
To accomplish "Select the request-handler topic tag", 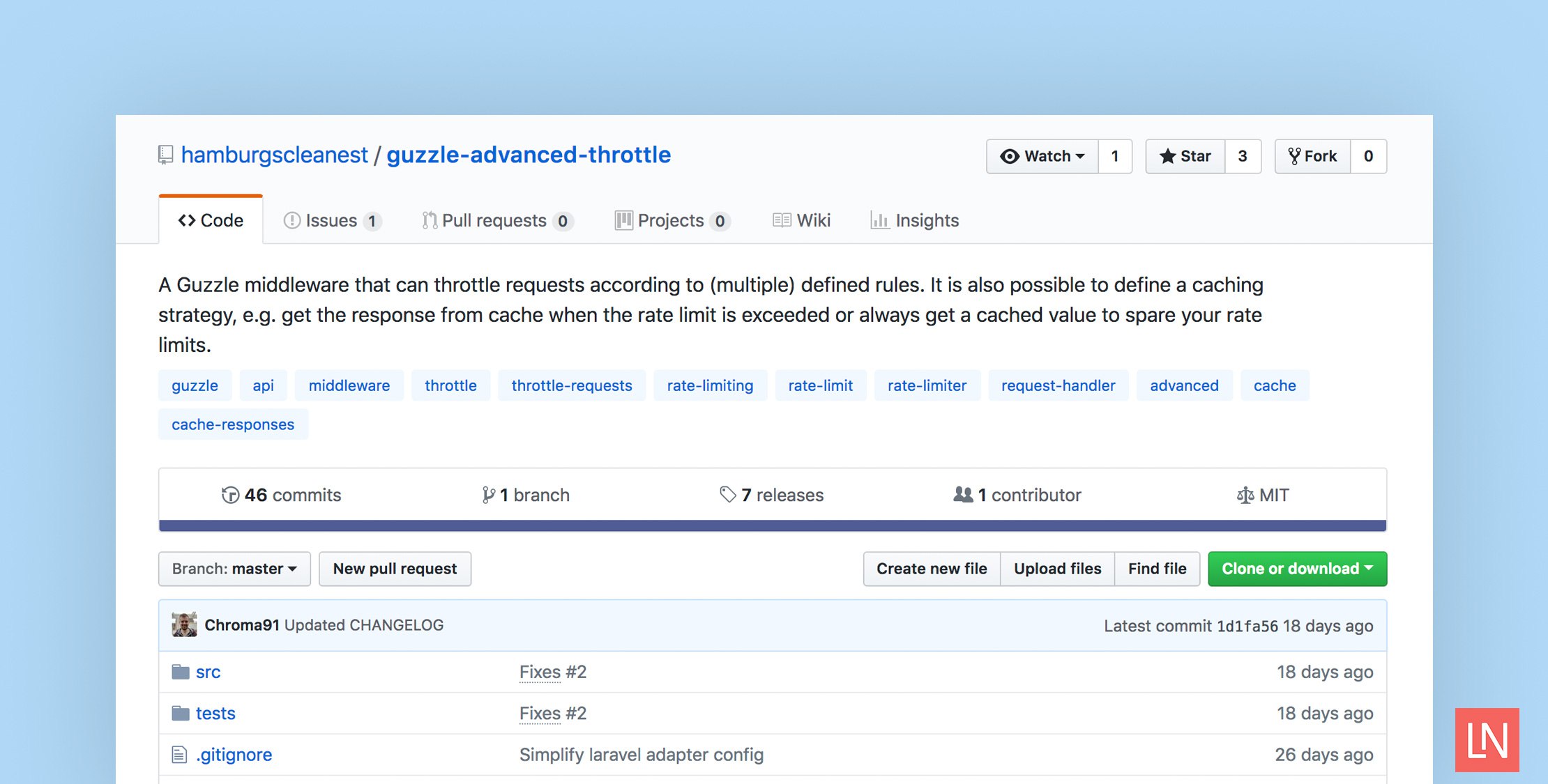I will [x=1058, y=385].
